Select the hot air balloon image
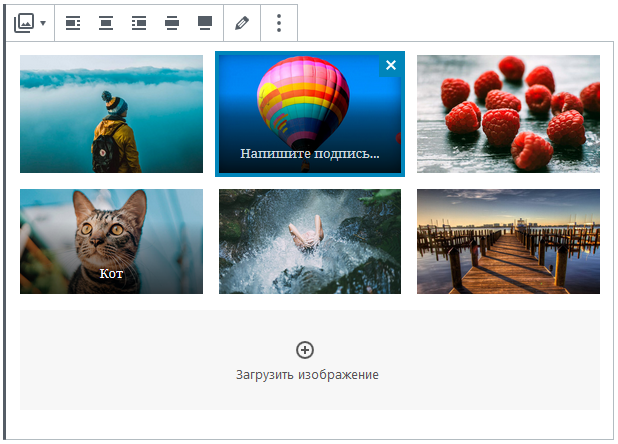This screenshot has height=444, width=618. 310,114
